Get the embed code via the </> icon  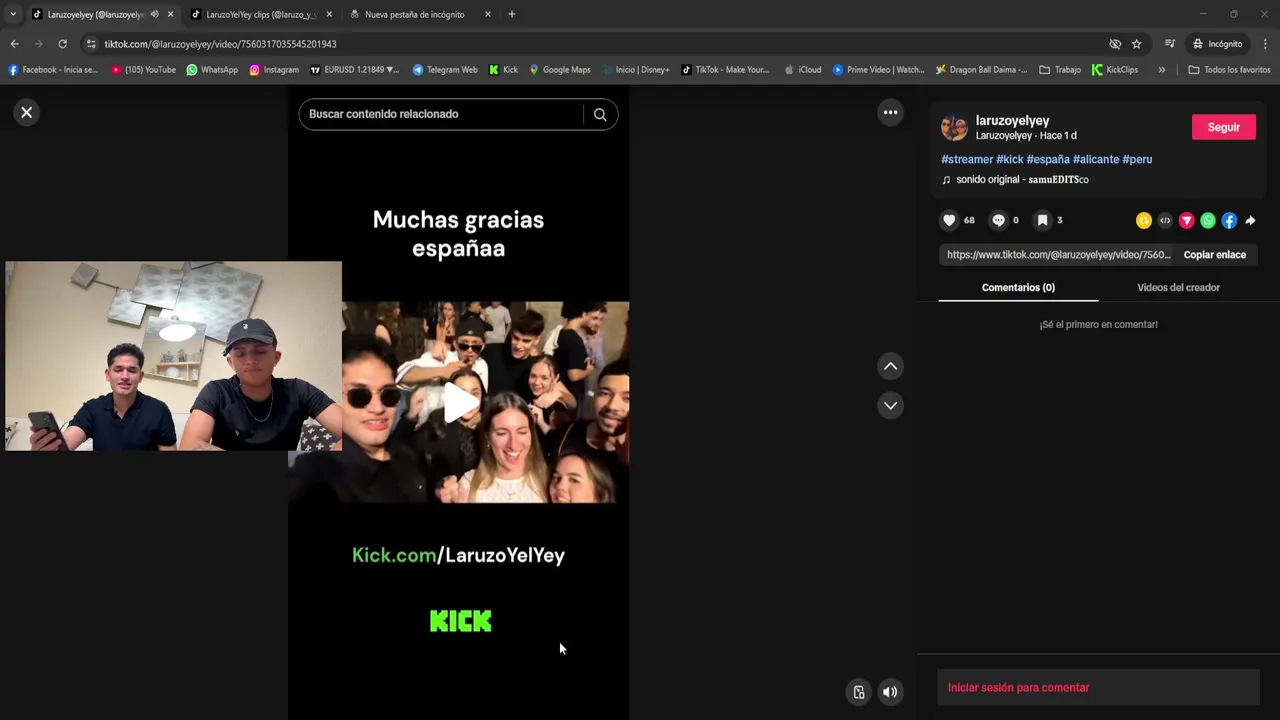(x=1165, y=220)
